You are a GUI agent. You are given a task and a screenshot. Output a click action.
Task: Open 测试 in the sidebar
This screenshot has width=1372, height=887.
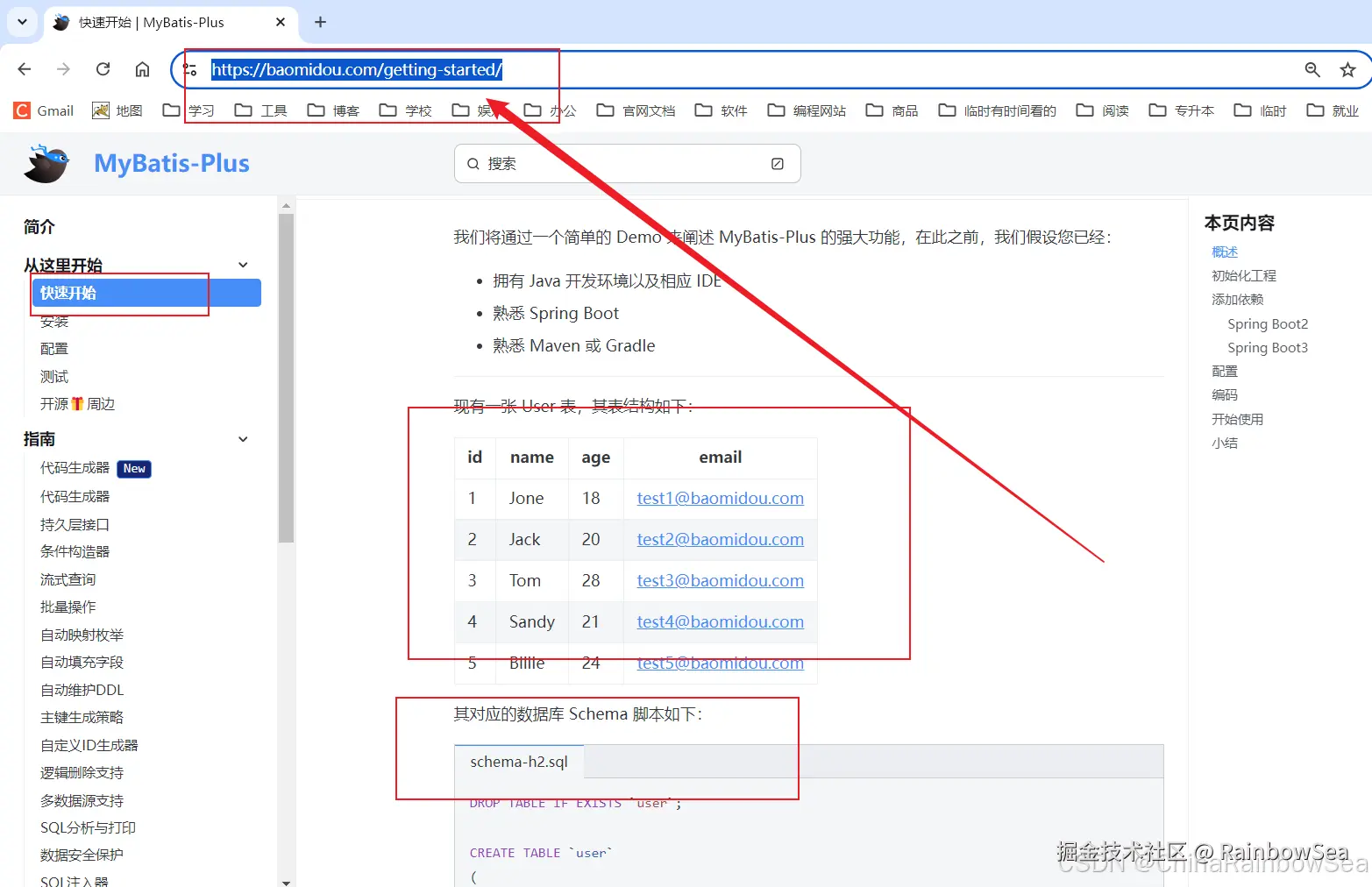[54, 377]
